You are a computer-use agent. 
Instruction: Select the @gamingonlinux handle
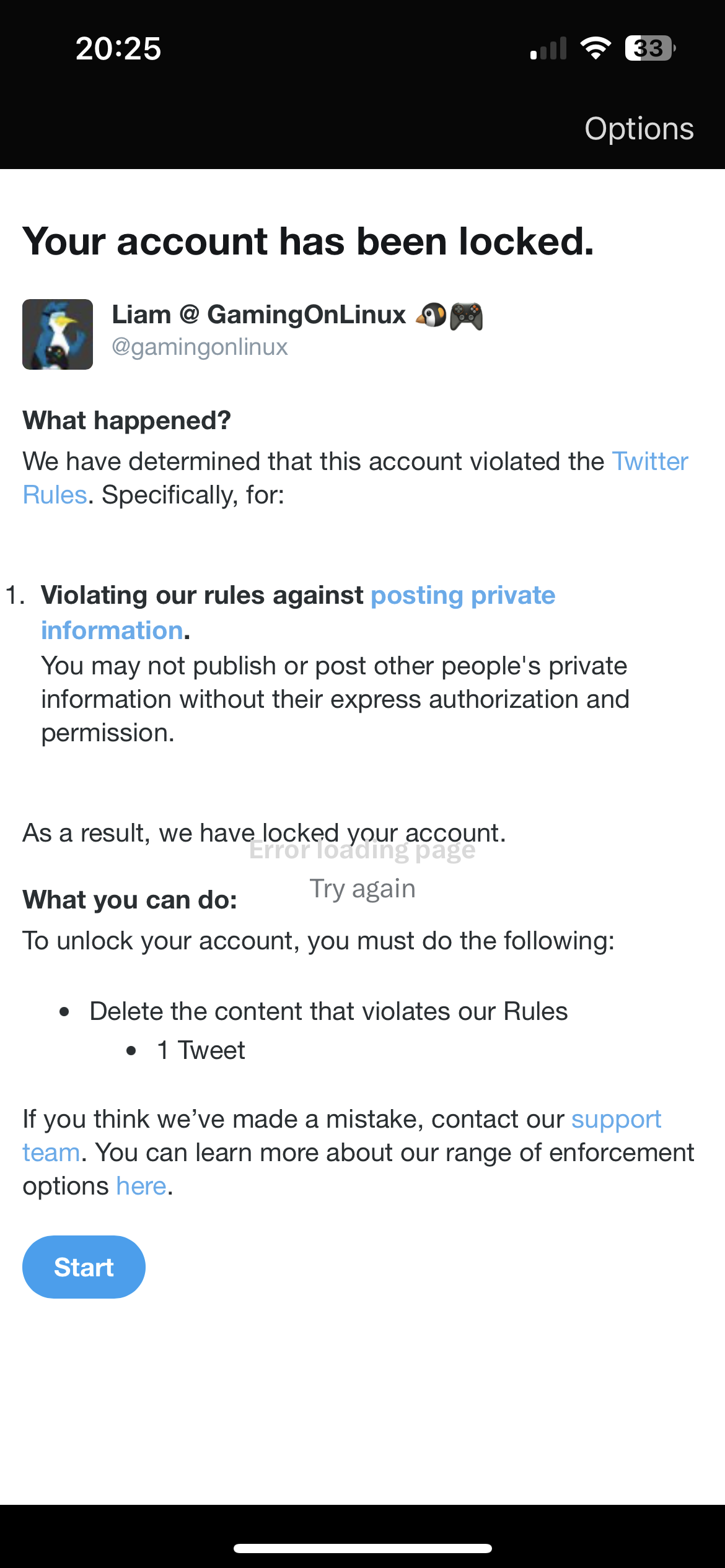pos(200,347)
